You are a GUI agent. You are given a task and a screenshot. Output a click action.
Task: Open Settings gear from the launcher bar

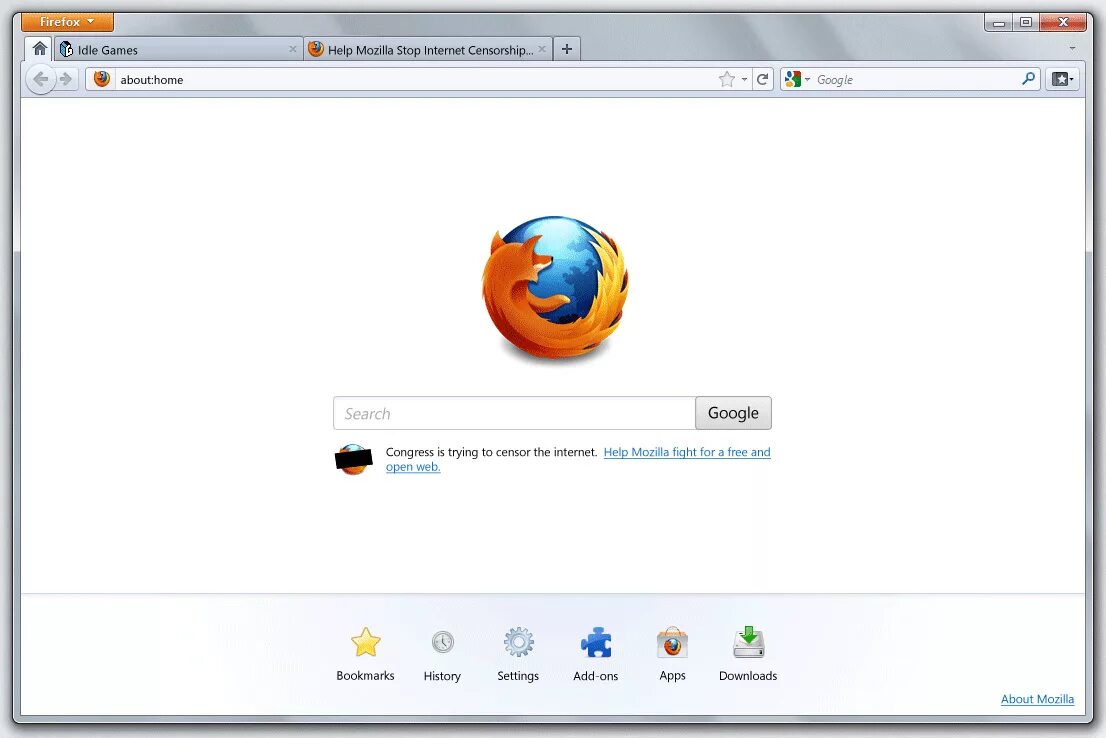tap(518, 654)
